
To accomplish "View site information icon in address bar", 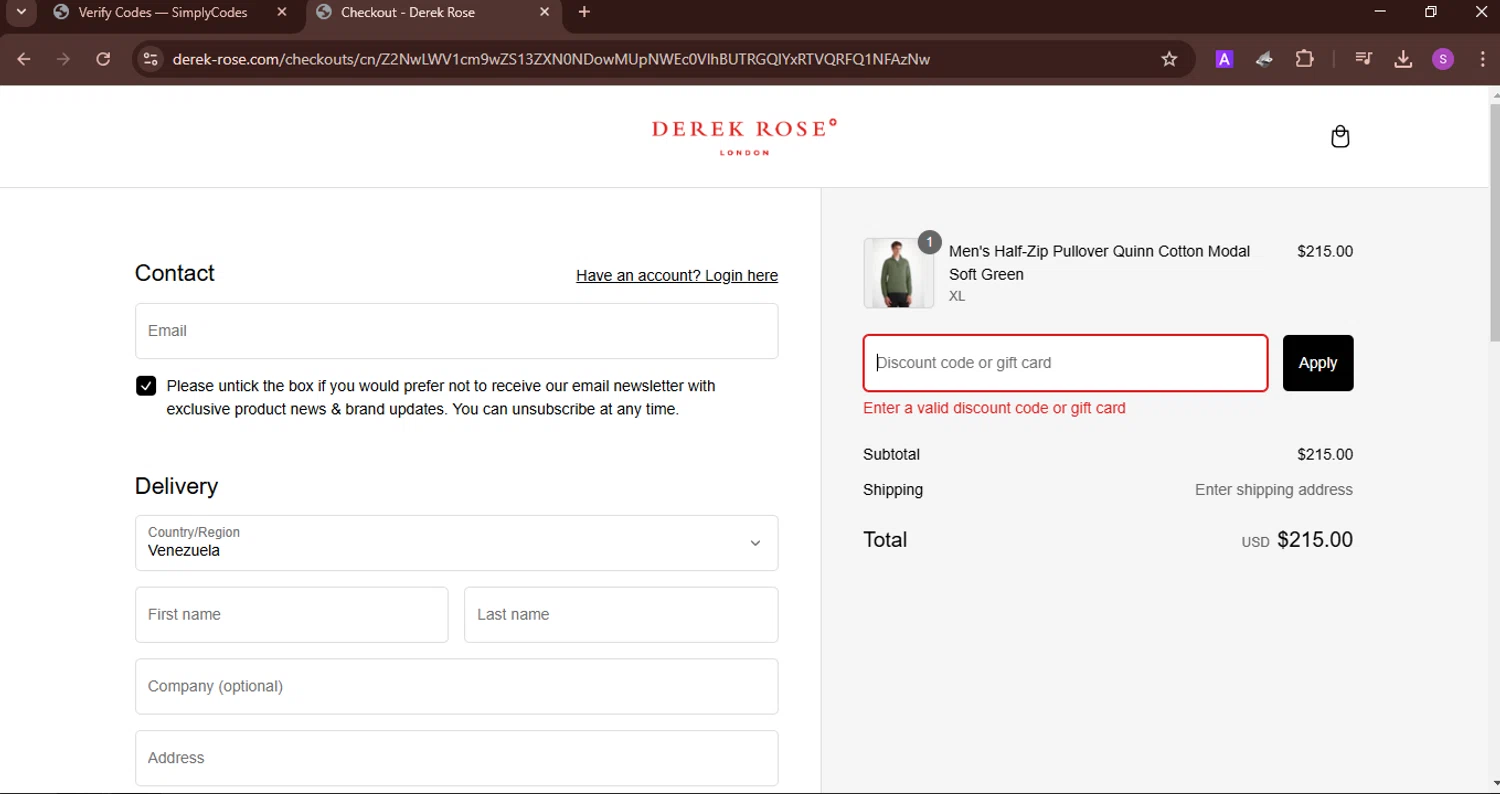I will 150,59.
